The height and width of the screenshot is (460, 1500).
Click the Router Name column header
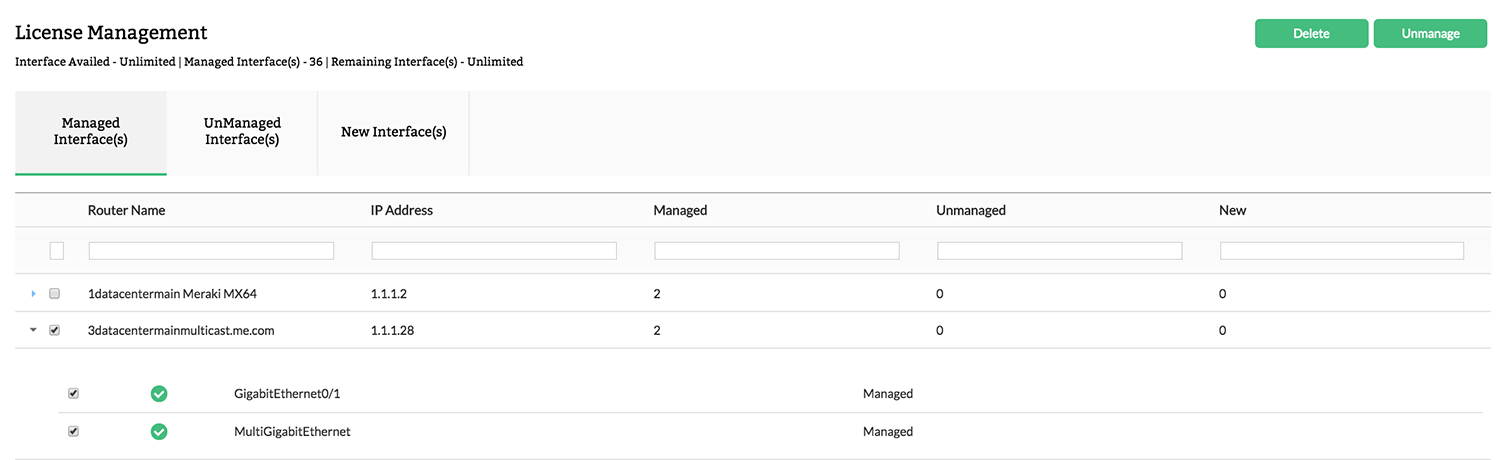(x=127, y=210)
